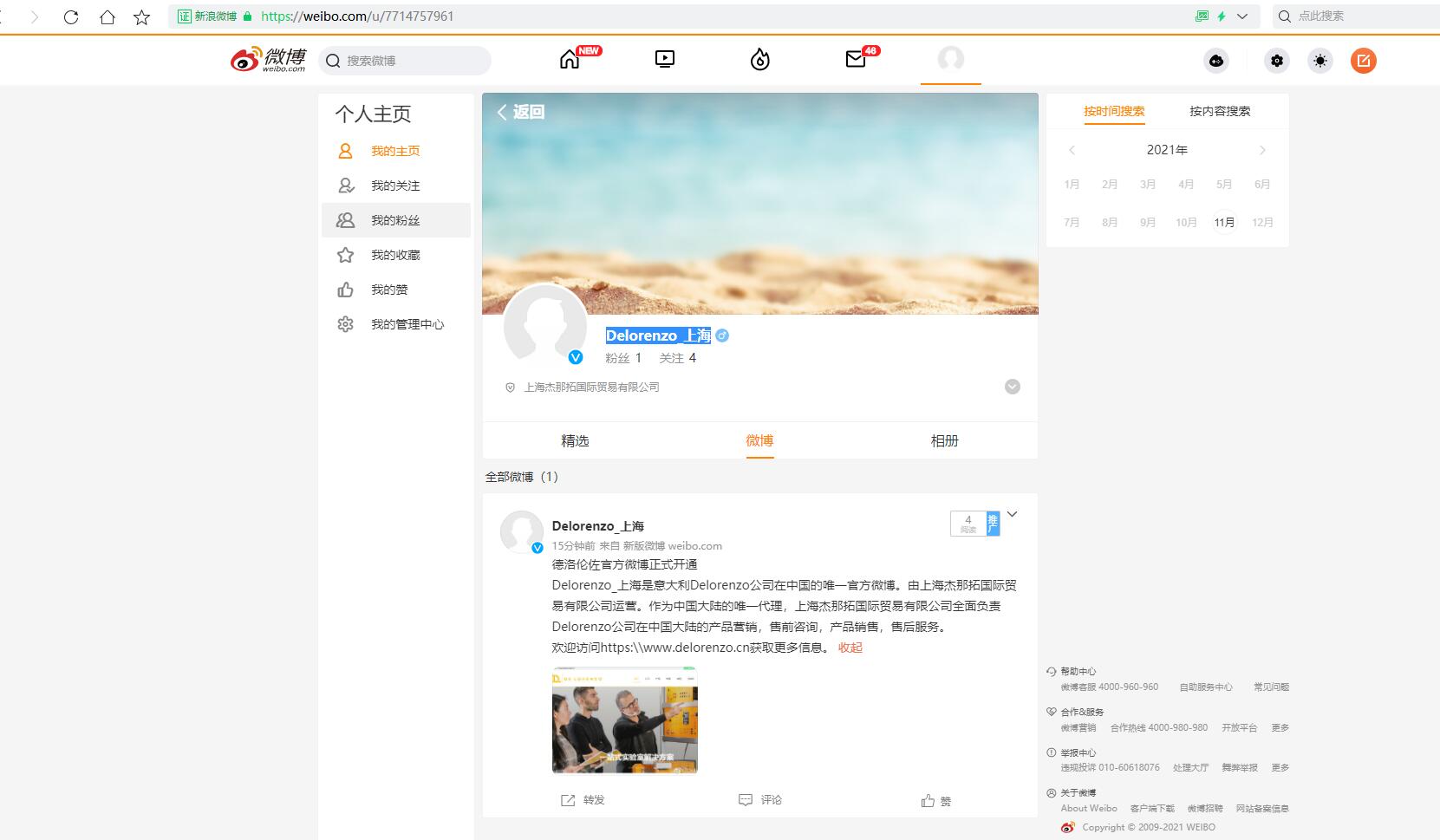This screenshot has width=1440, height=840.
Task: Expand additional profile info arrow
Action: 1012,387
